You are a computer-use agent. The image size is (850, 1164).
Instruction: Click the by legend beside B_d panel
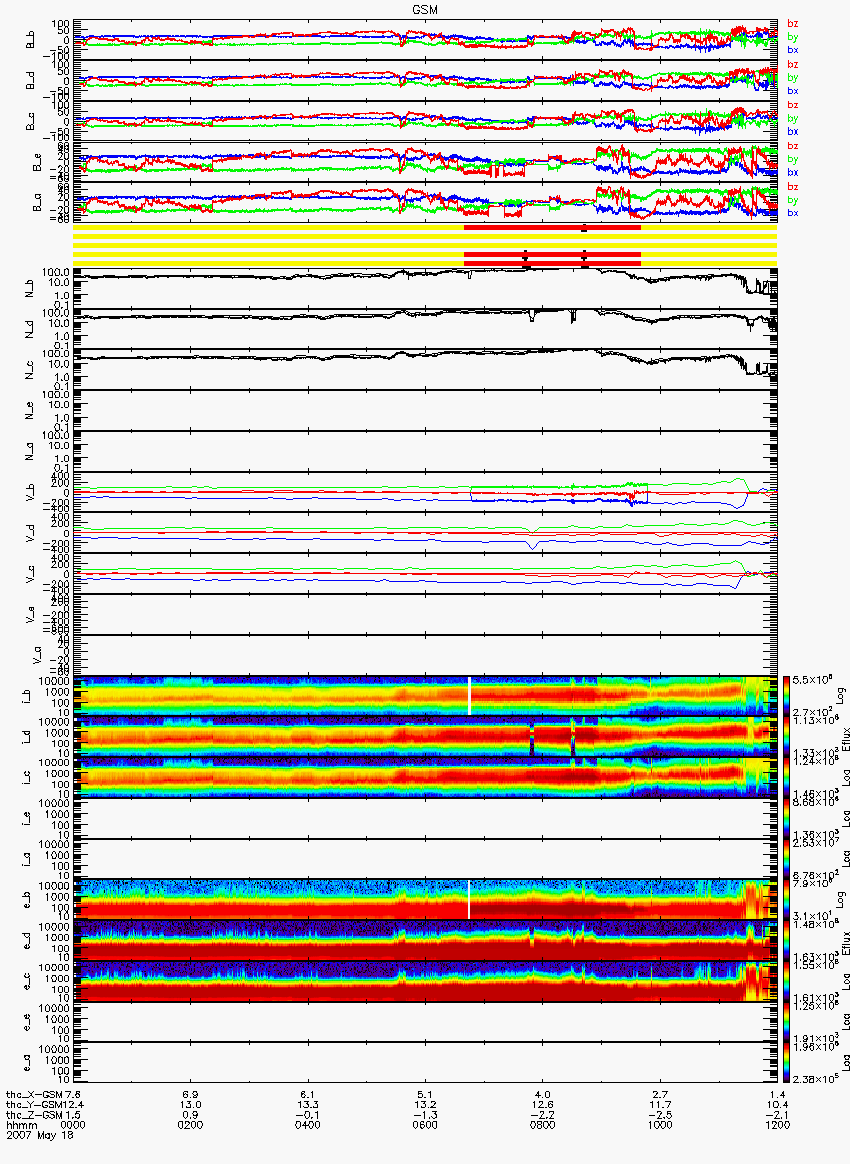tap(792, 77)
